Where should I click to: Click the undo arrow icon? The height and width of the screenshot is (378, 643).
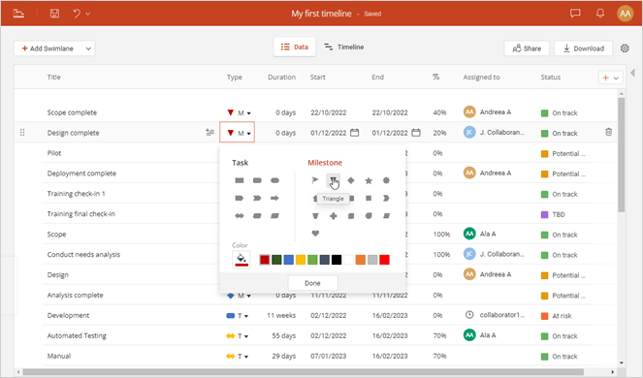pyautogui.click(x=77, y=14)
